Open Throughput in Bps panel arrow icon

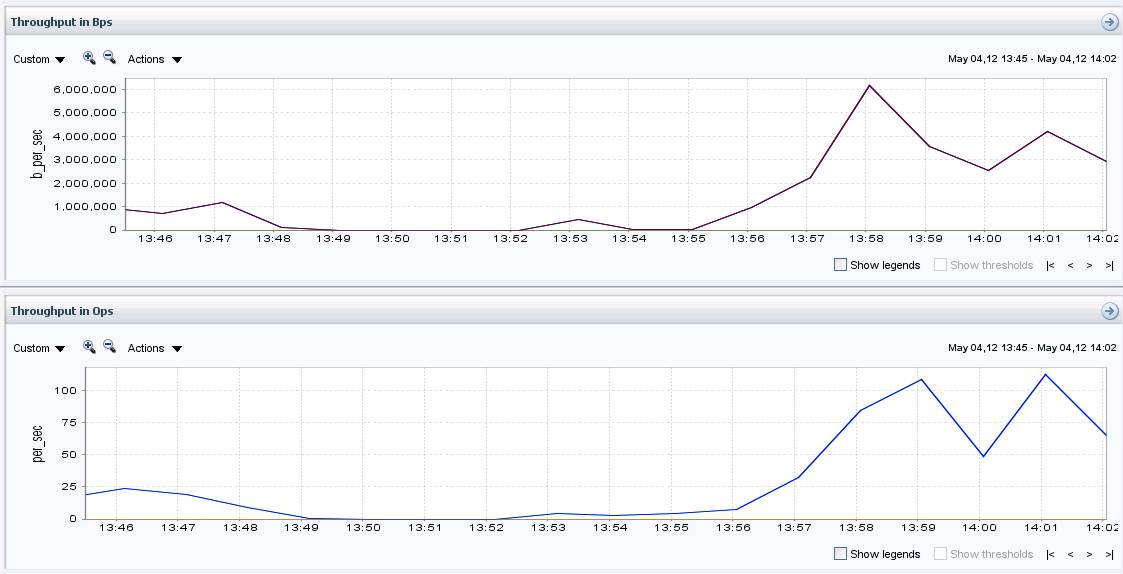click(1109, 22)
